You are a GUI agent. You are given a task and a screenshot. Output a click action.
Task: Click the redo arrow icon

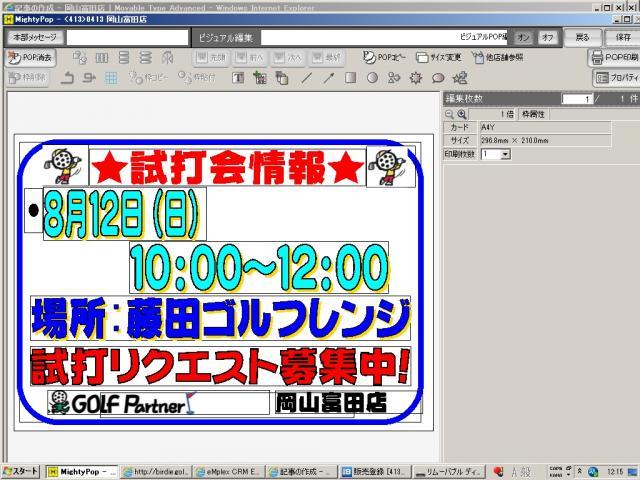pos(89,78)
